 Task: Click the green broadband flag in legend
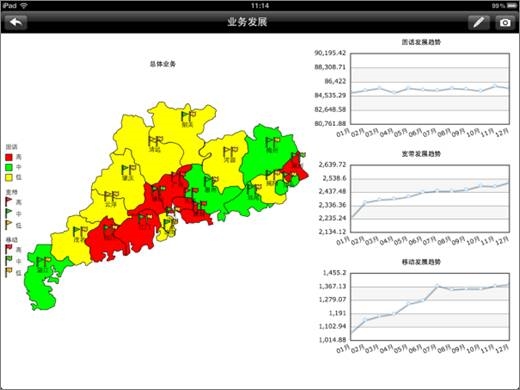(9, 213)
